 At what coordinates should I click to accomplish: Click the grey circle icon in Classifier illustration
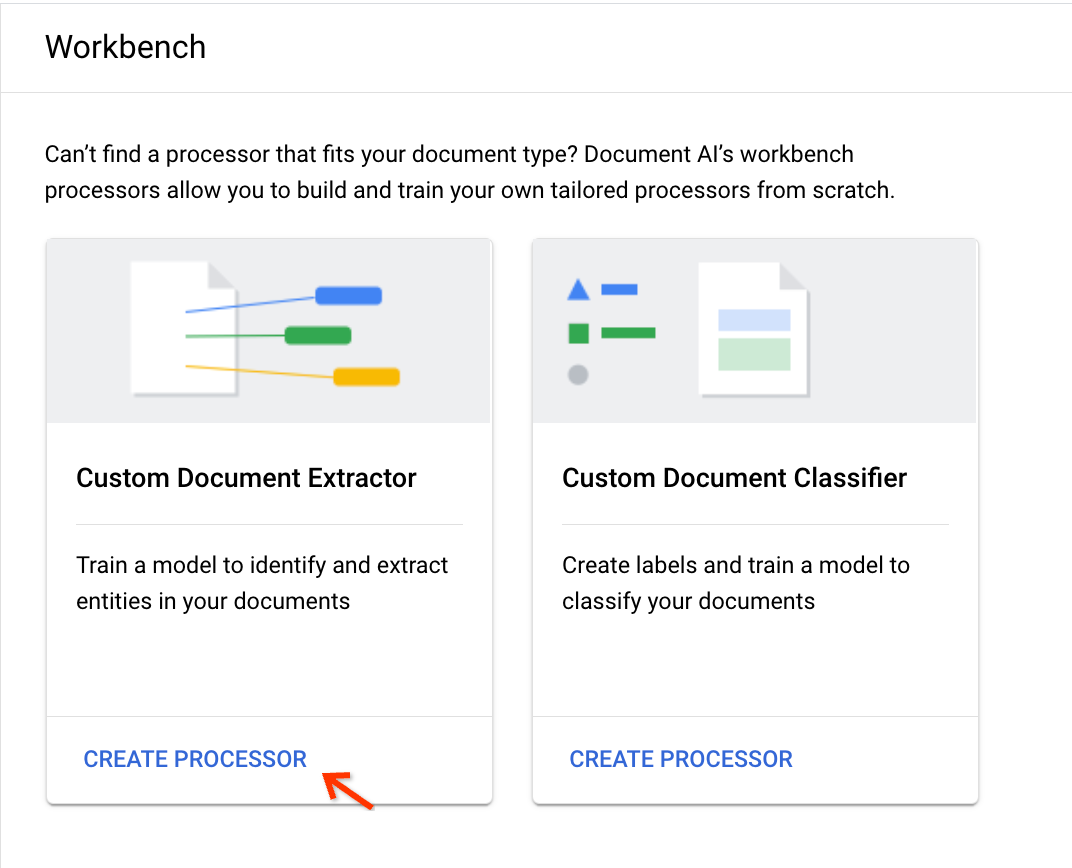[x=578, y=375]
